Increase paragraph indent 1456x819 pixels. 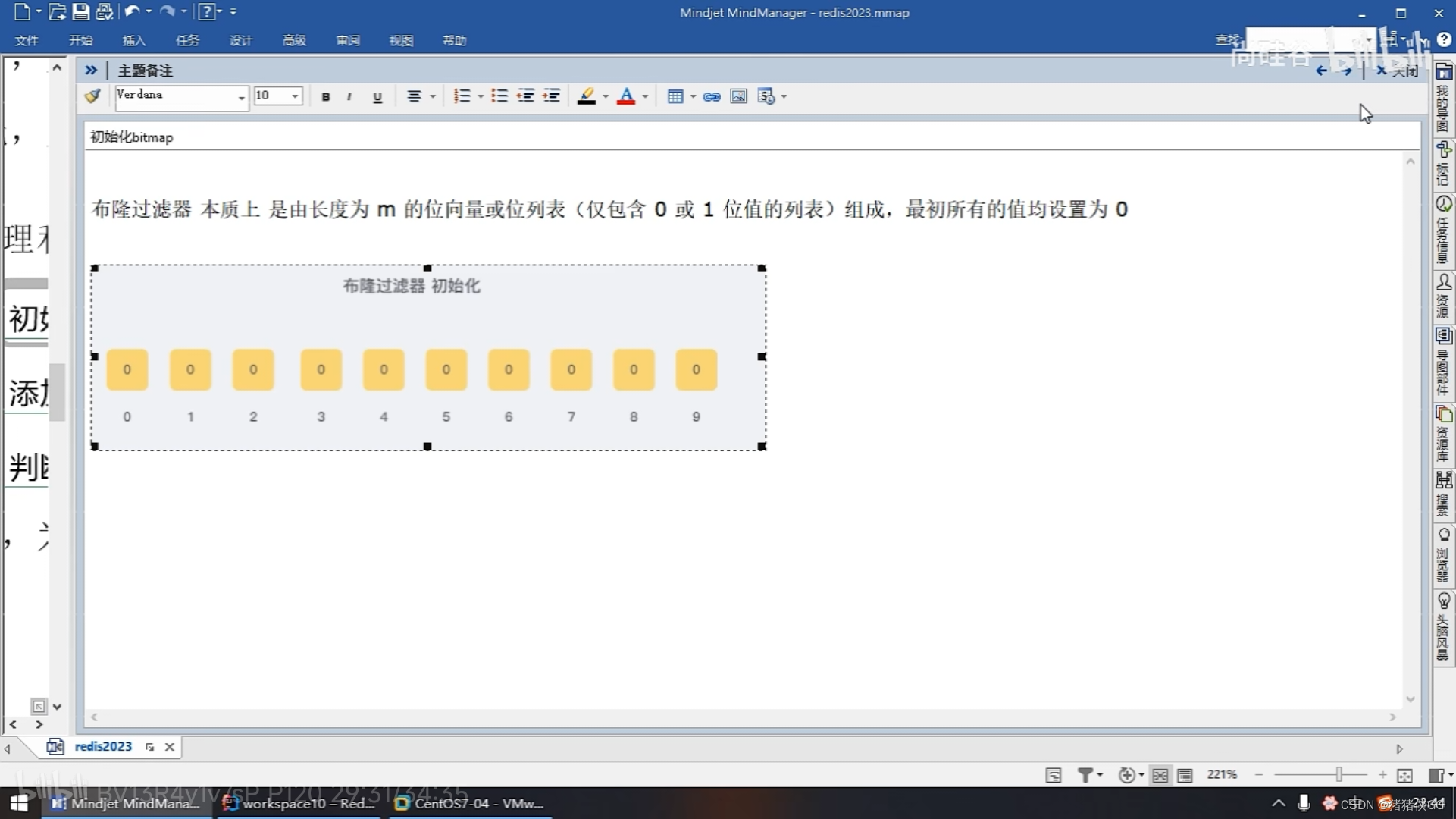(x=552, y=96)
